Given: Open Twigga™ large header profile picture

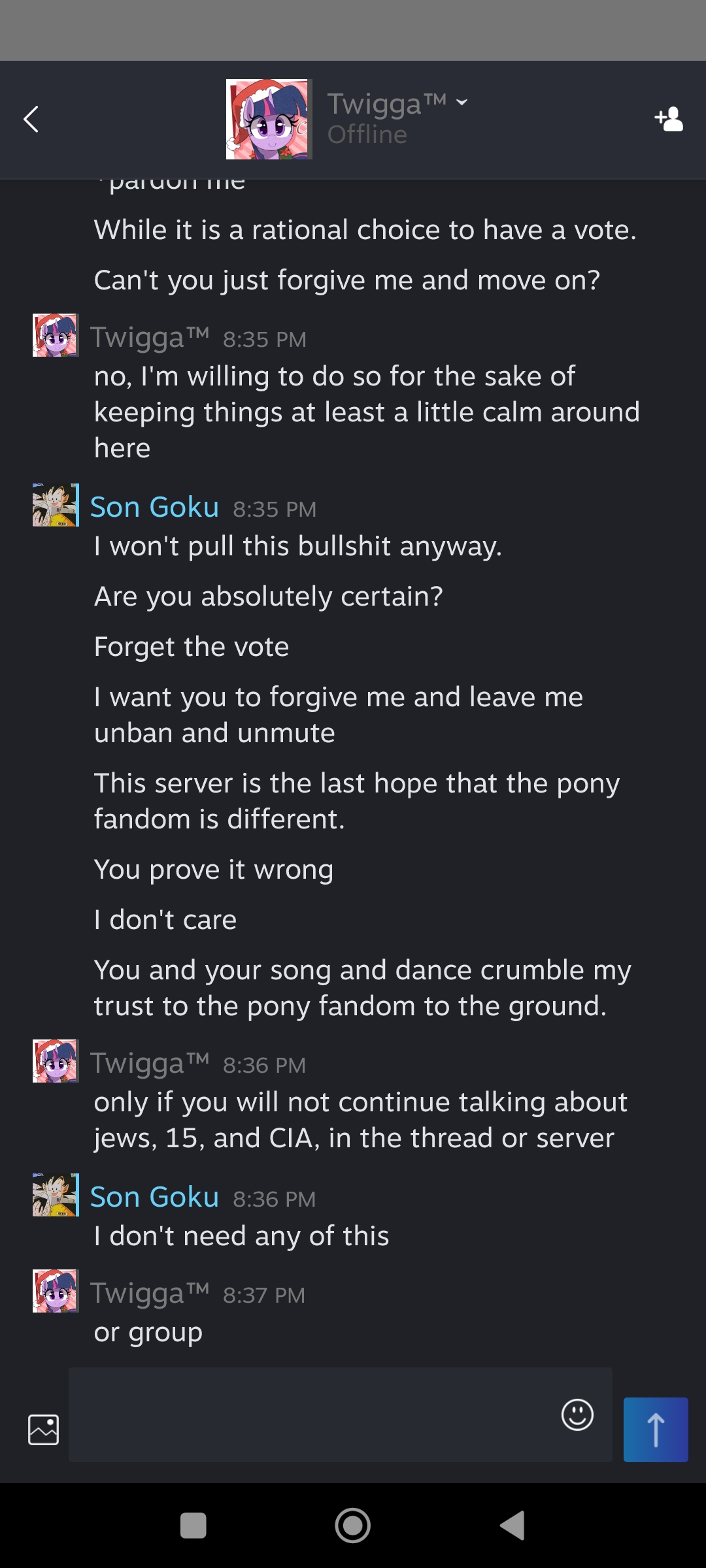Looking at the screenshot, I should coord(269,119).
